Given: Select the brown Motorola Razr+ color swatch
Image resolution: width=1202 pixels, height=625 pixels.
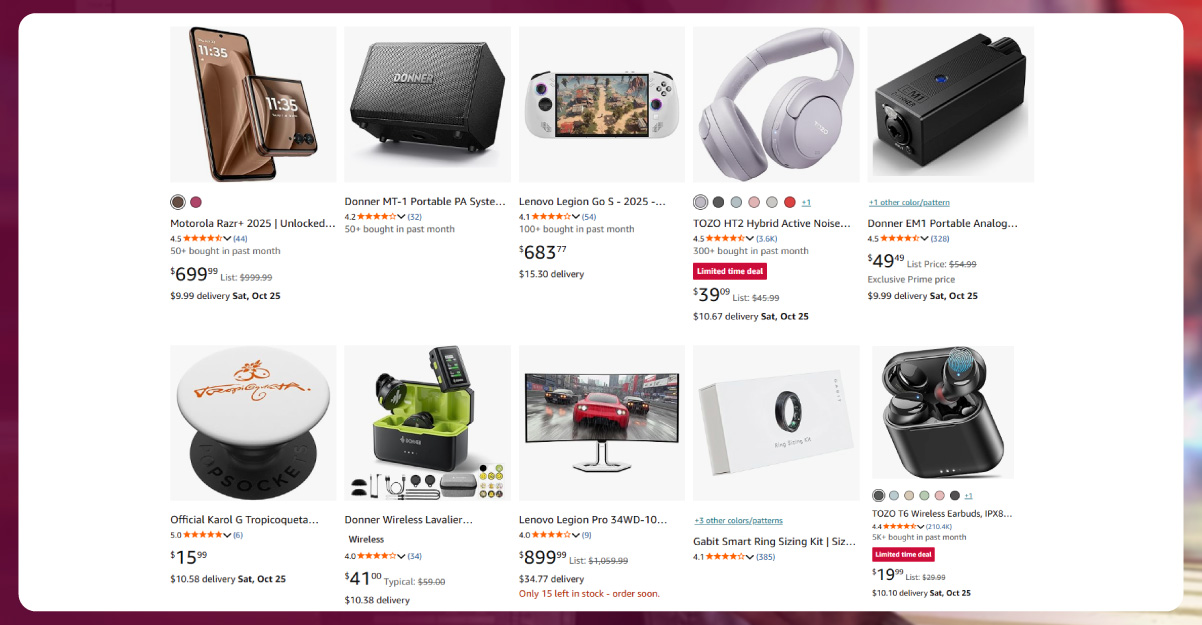Looking at the screenshot, I should tap(178, 202).
